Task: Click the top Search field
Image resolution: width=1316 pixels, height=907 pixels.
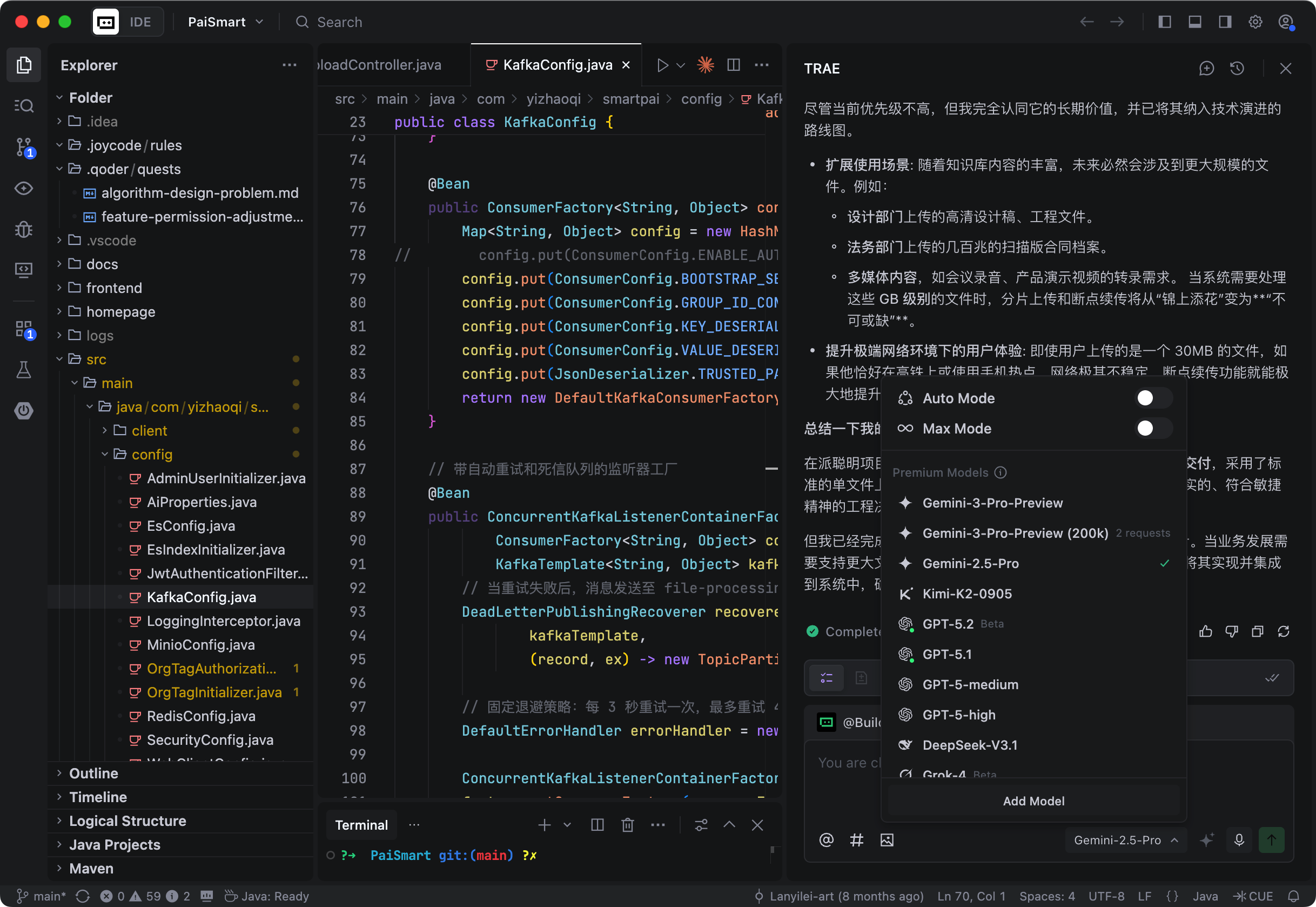Action: click(339, 22)
